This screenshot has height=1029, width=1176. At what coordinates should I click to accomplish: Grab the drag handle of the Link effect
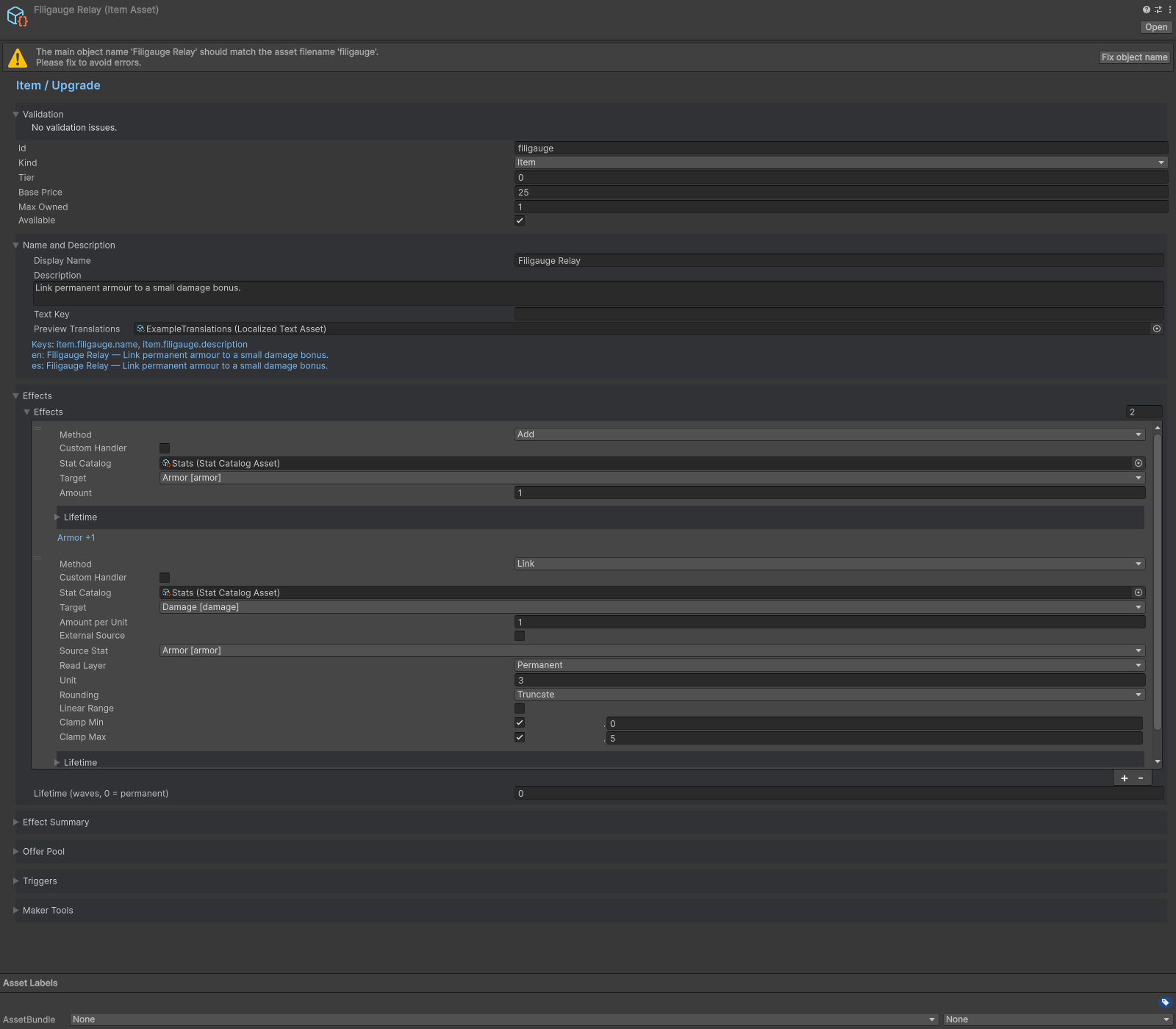pos(37,558)
